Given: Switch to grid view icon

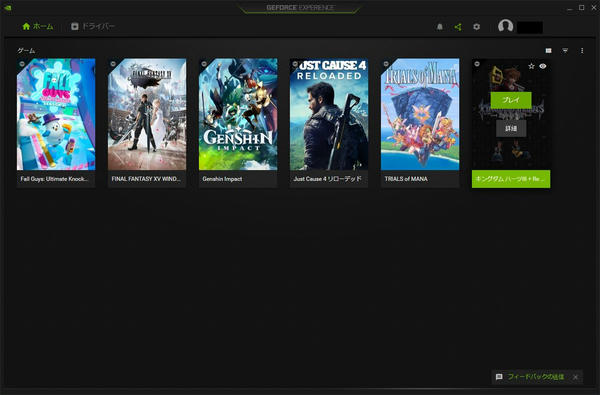Looking at the screenshot, I should [548, 51].
